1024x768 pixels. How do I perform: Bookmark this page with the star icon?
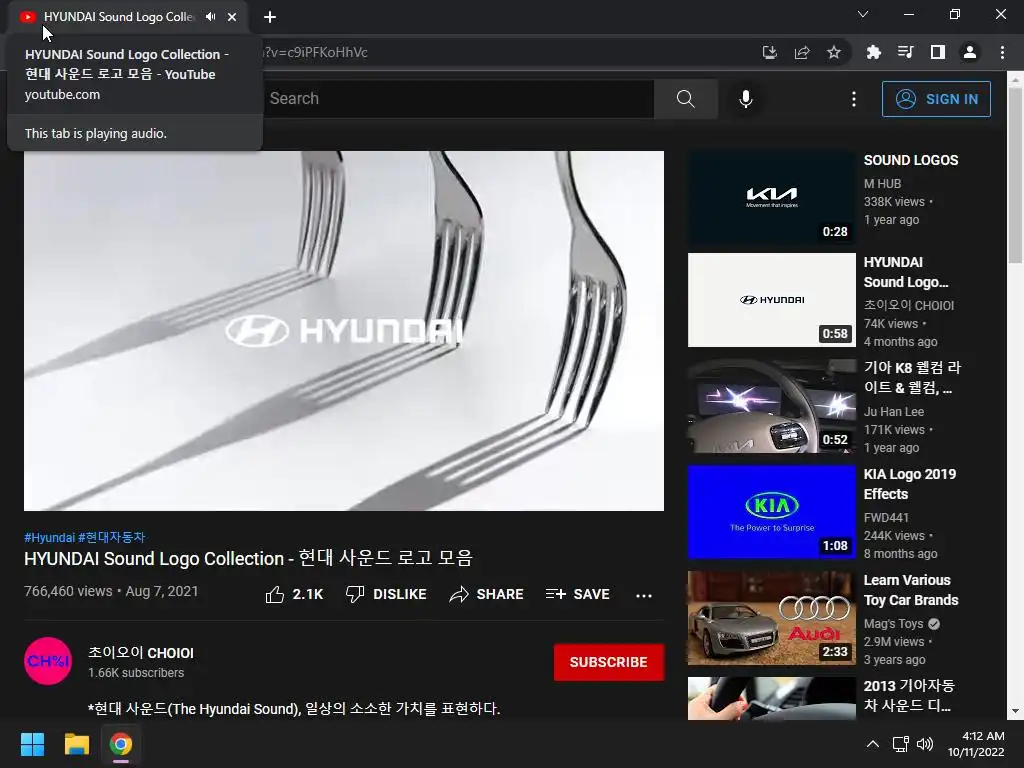pyautogui.click(x=834, y=52)
